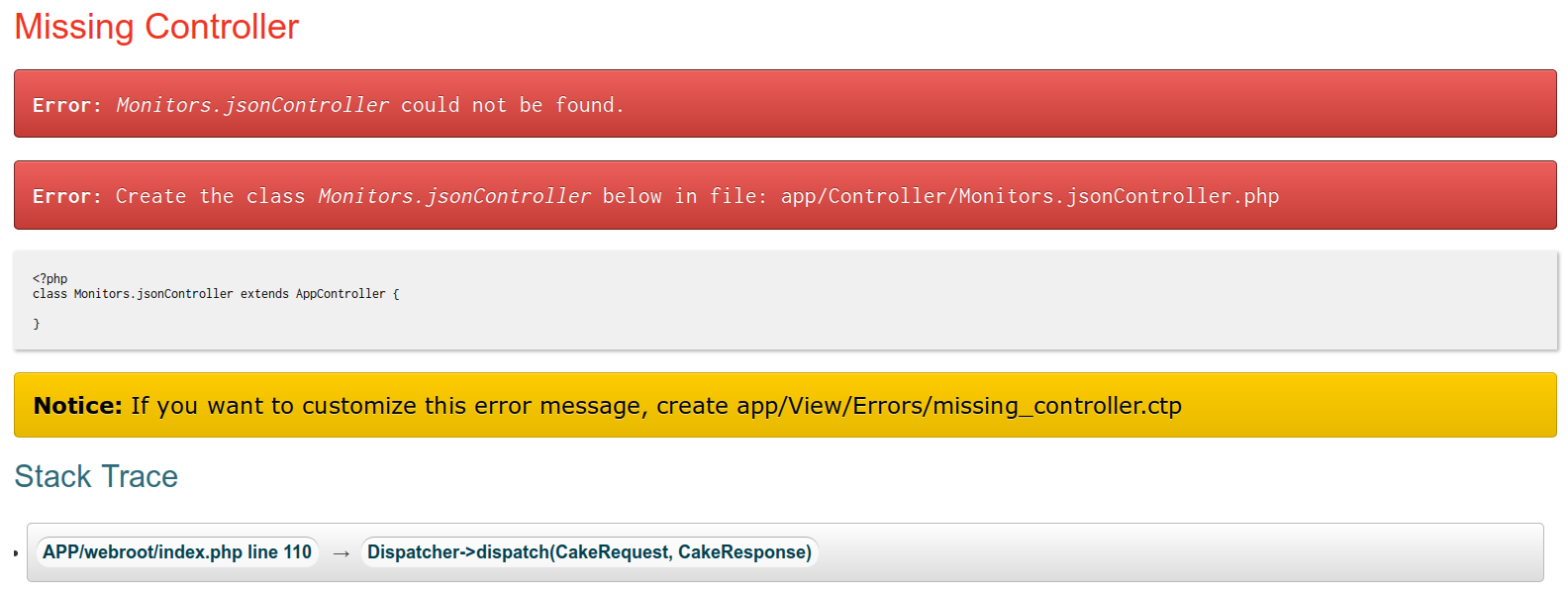
Task: Click the APP/webroot/index.php line 110 link
Action: click(177, 552)
